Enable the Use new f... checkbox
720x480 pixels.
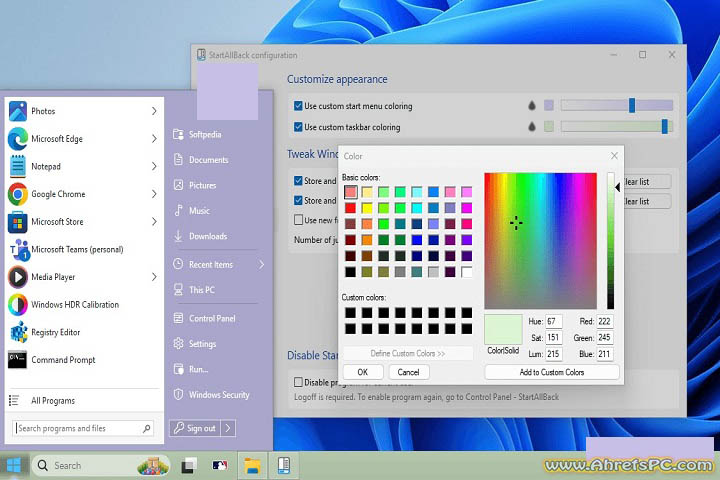(298, 220)
